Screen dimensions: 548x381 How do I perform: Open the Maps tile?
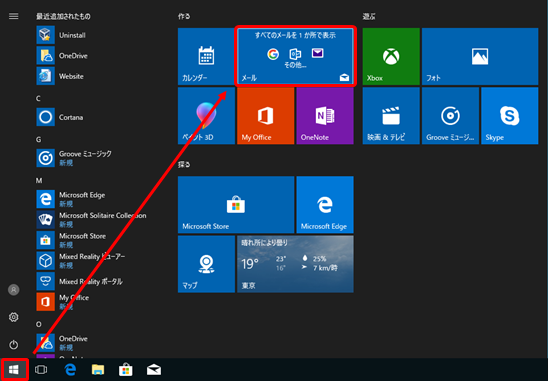(x=206, y=264)
